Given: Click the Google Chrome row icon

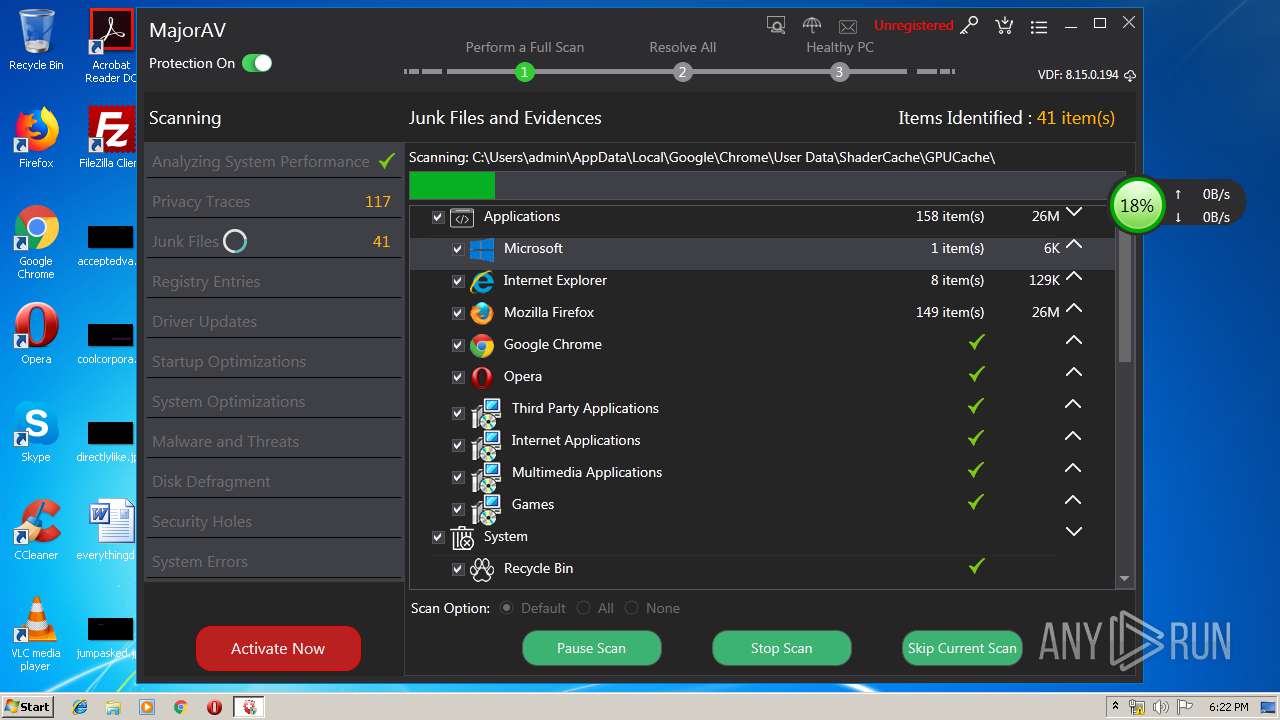Looking at the screenshot, I should pos(482,345).
